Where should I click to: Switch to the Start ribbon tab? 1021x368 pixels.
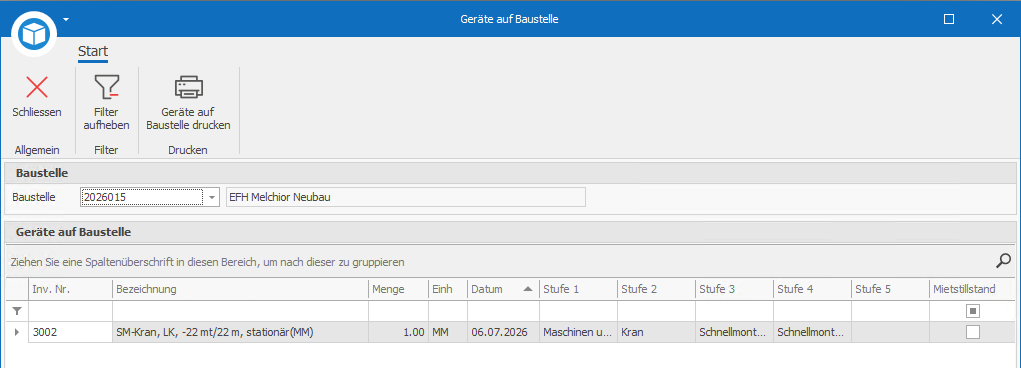(x=92, y=51)
